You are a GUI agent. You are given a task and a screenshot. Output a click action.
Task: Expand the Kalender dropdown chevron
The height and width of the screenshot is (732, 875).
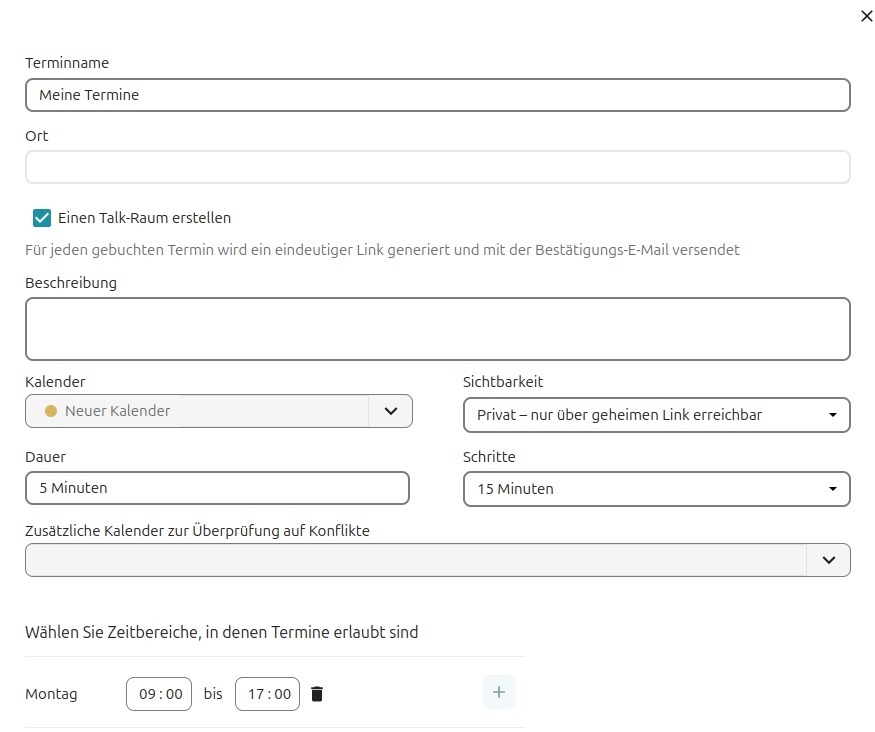pos(391,411)
